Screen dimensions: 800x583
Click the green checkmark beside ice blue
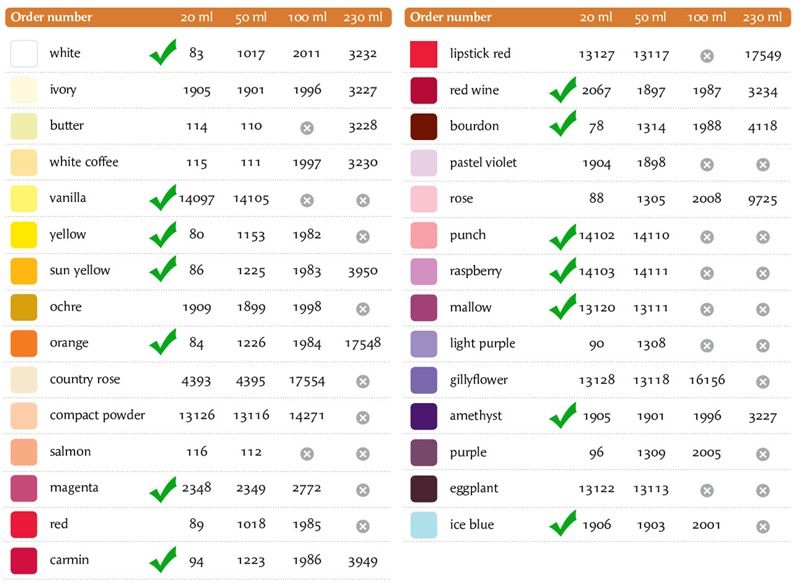pos(563,523)
